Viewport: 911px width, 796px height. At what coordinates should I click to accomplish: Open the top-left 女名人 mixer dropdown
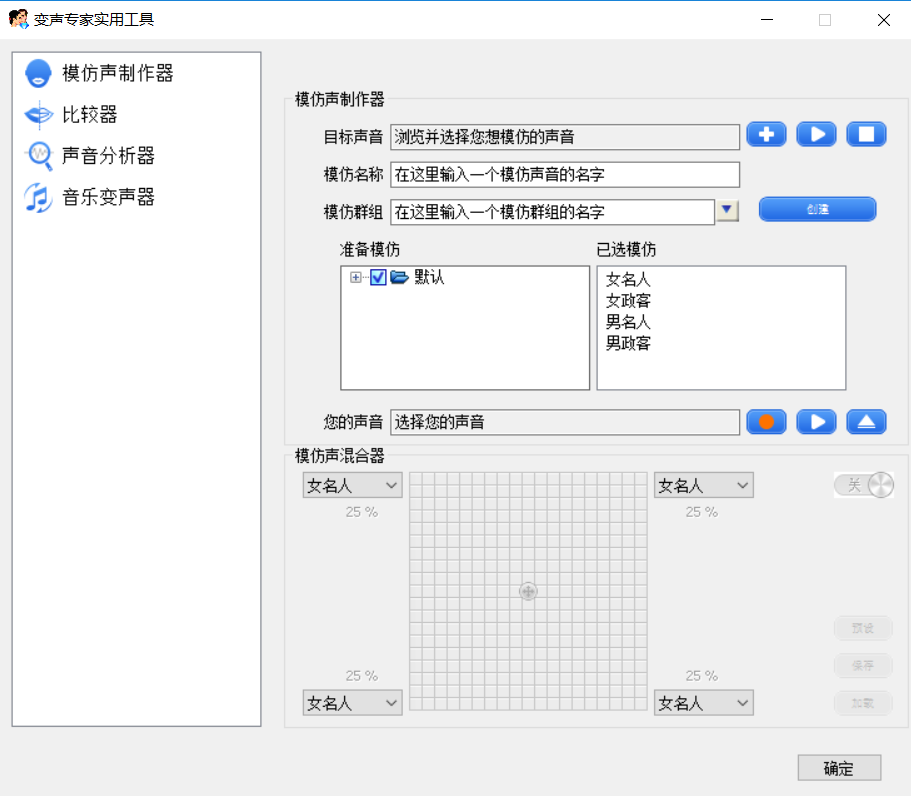[x=353, y=485]
